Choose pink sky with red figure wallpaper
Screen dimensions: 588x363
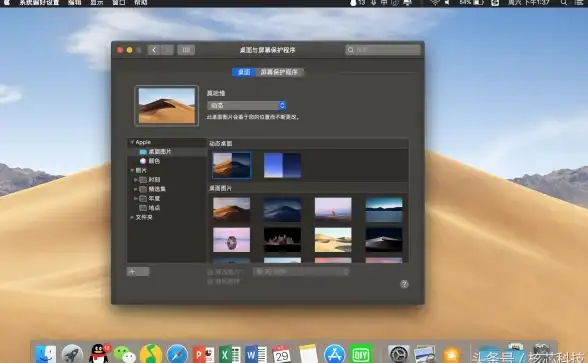click(x=333, y=210)
